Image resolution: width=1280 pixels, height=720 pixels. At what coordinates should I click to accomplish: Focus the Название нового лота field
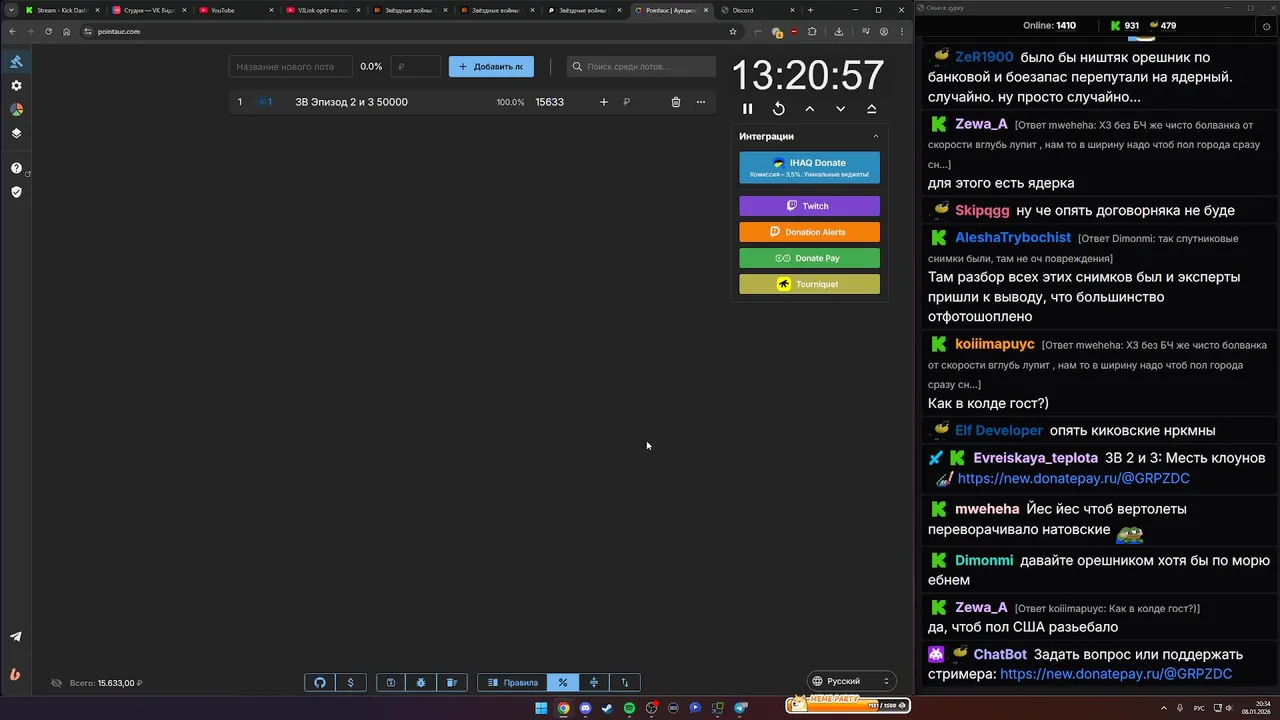coord(290,66)
